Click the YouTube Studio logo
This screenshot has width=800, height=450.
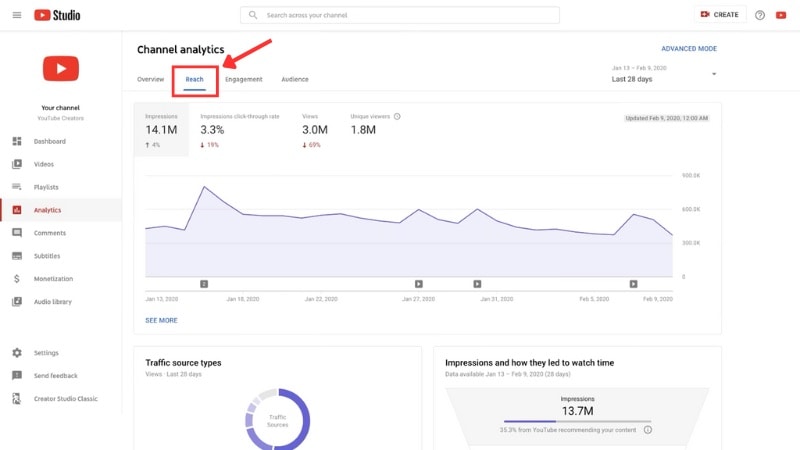pyautogui.click(x=57, y=15)
